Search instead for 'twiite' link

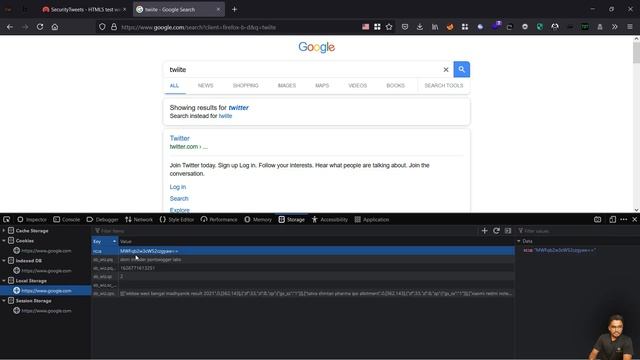pos(225,116)
